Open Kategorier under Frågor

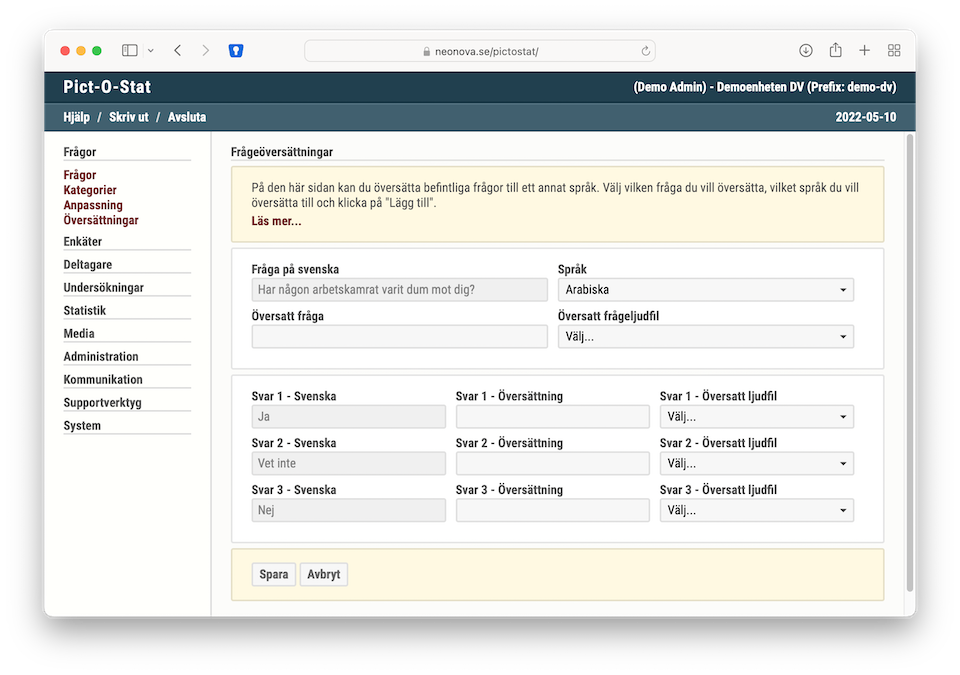(x=90, y=190)
